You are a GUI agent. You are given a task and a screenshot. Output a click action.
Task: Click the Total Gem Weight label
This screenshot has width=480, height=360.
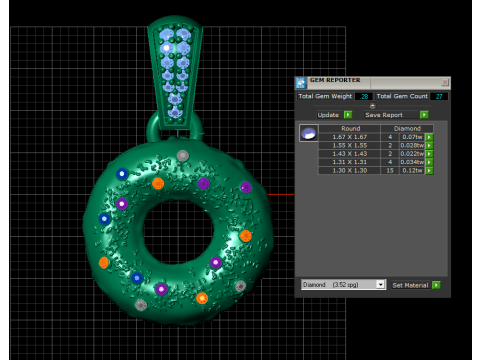click(x=325, y=96)
